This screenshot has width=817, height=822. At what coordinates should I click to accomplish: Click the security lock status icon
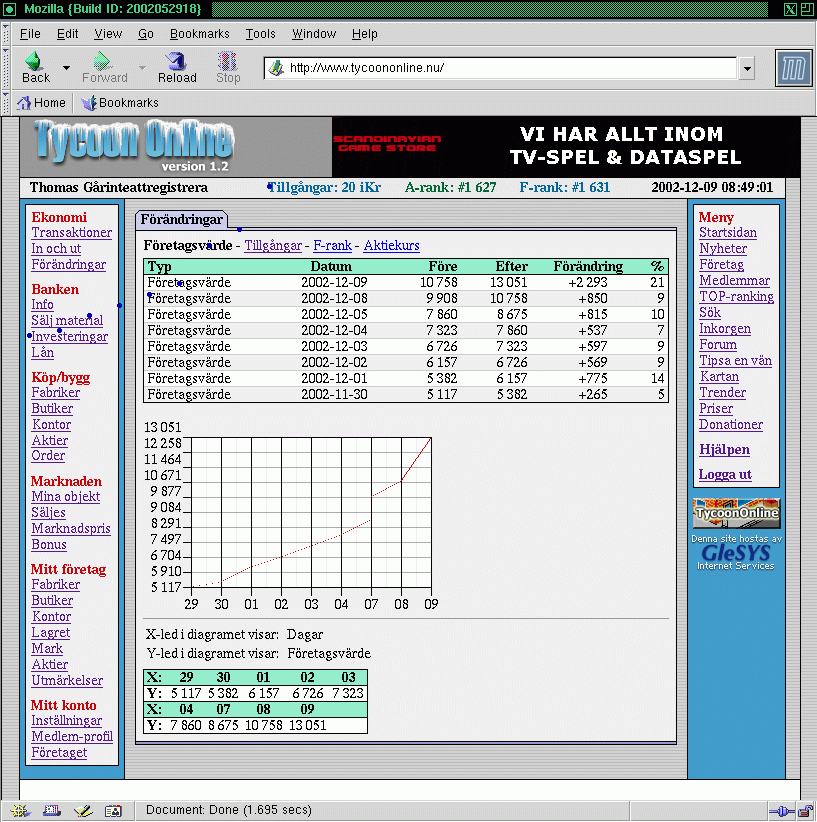tap(805, 812)
